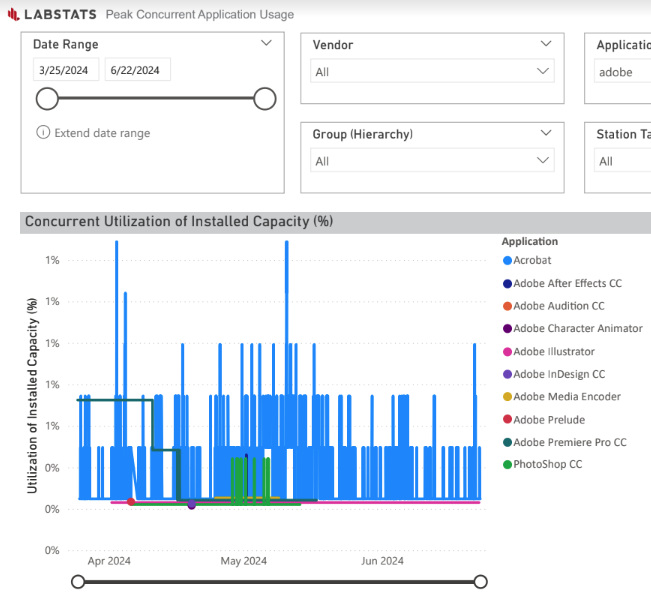The height and width of the screenshot is (601, 651).
Task: Collapse the Vendor slicer header chevron
Action: coord(546,44)
